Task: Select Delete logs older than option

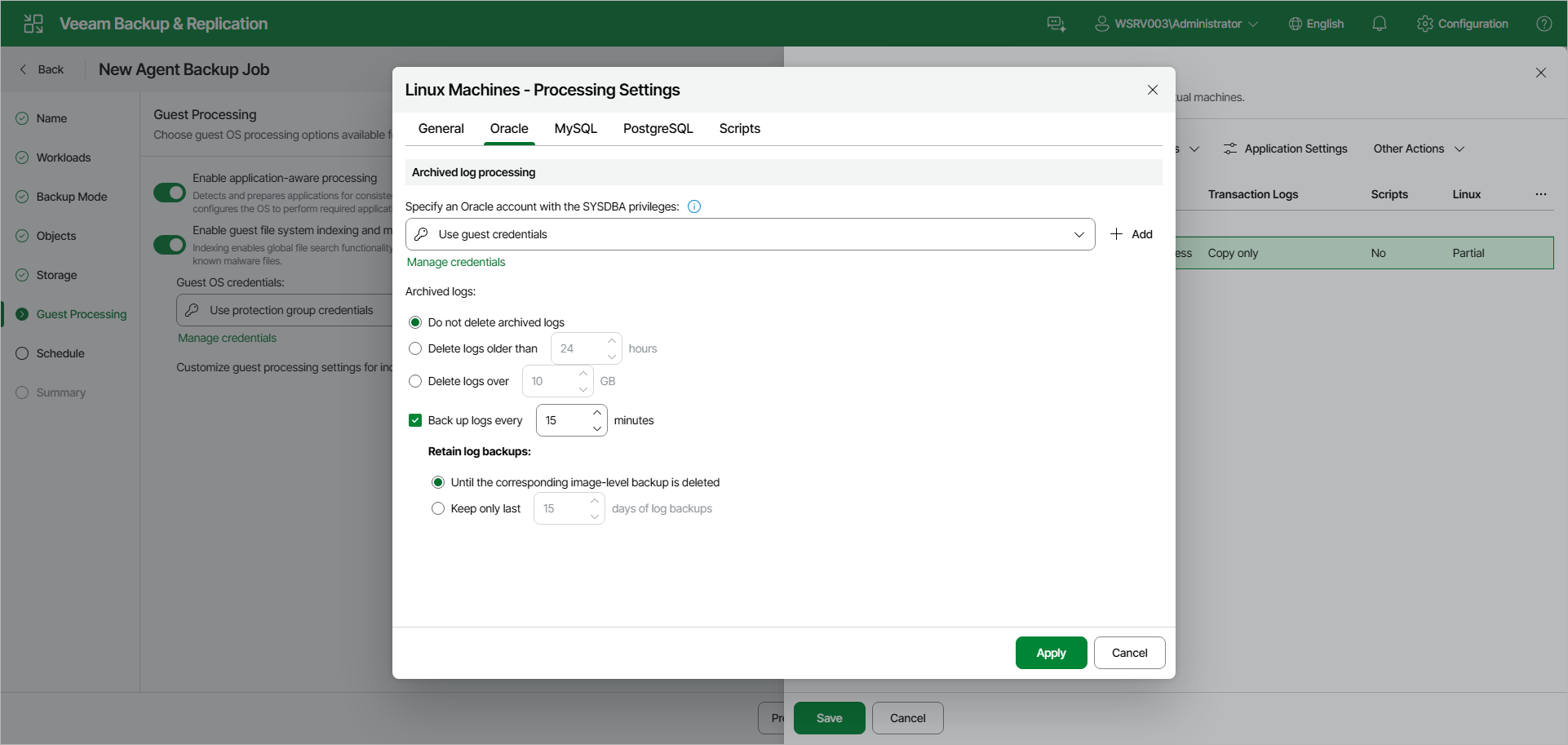Action: tap(415, 348)
